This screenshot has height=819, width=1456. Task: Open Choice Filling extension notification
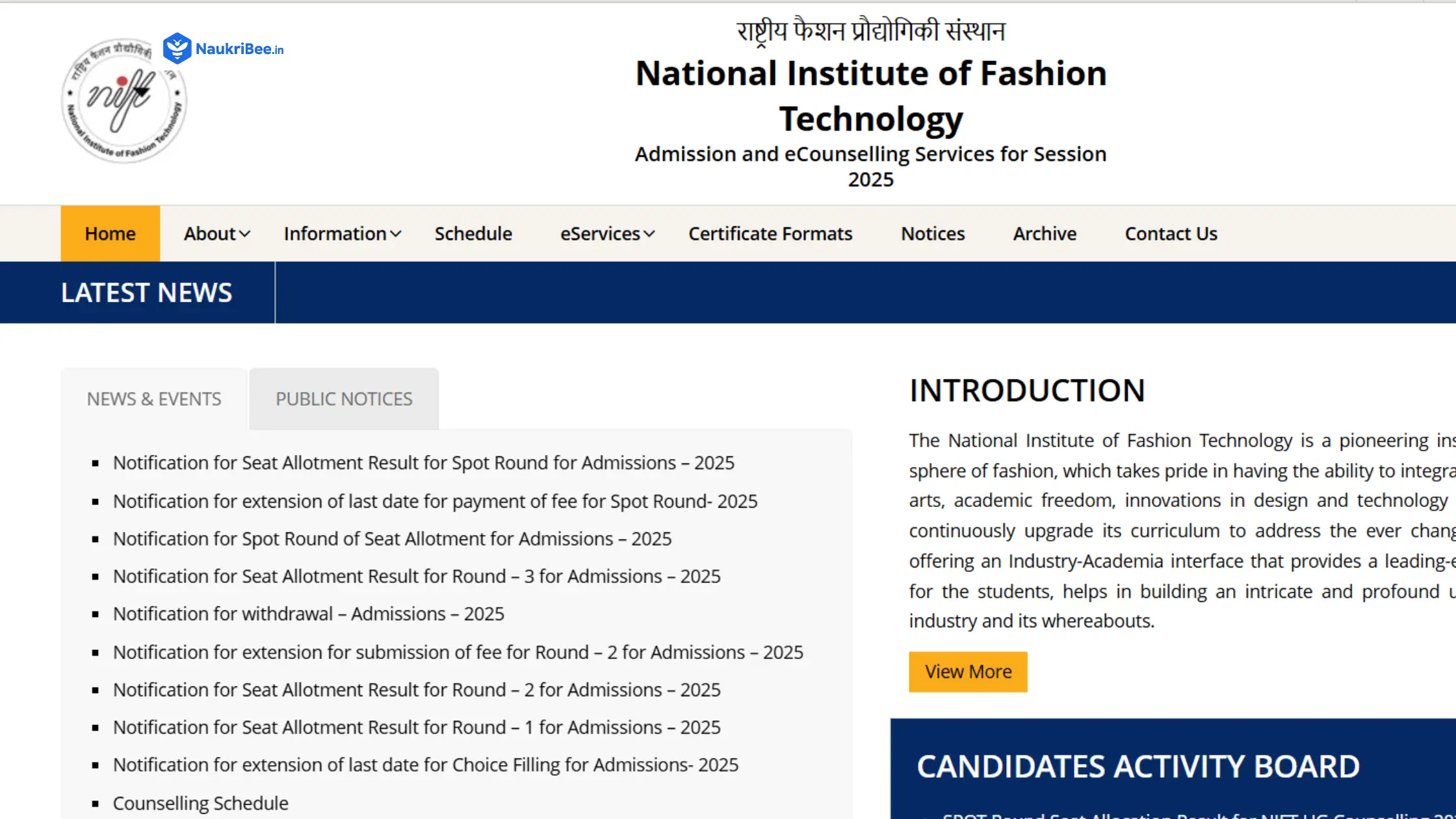pos(425,764)
